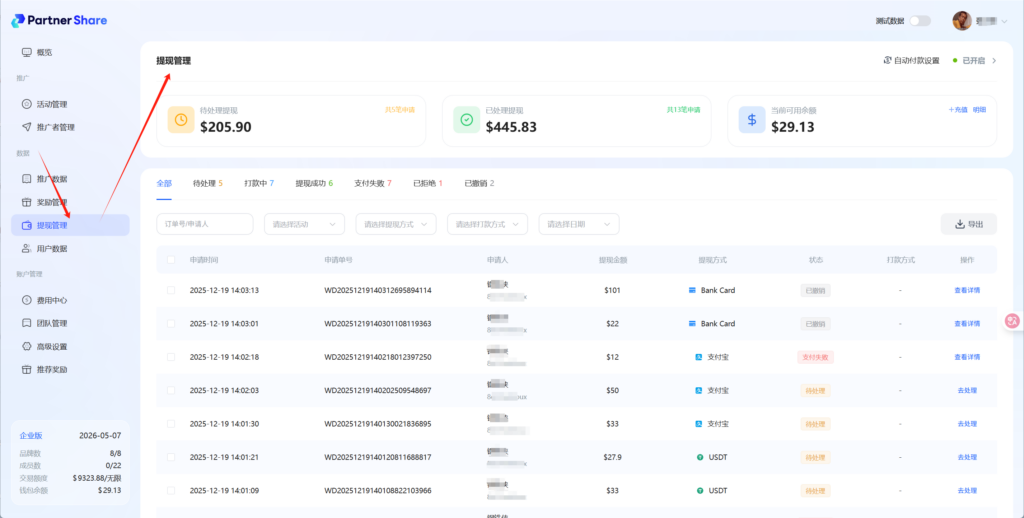Open 用户数据 sidebar icon

tap(26, 248)
